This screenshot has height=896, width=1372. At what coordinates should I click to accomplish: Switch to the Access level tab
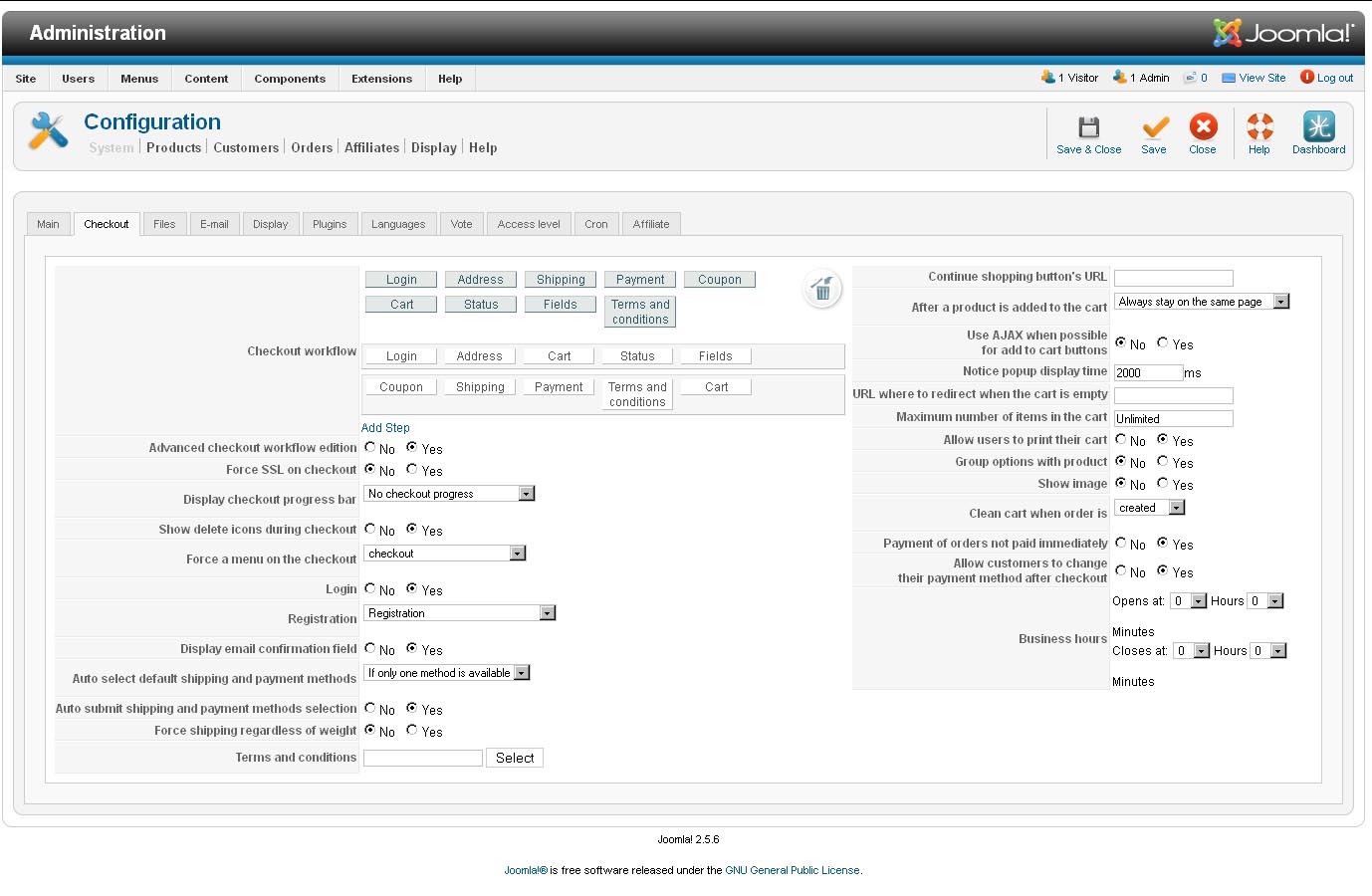point(529,224)
